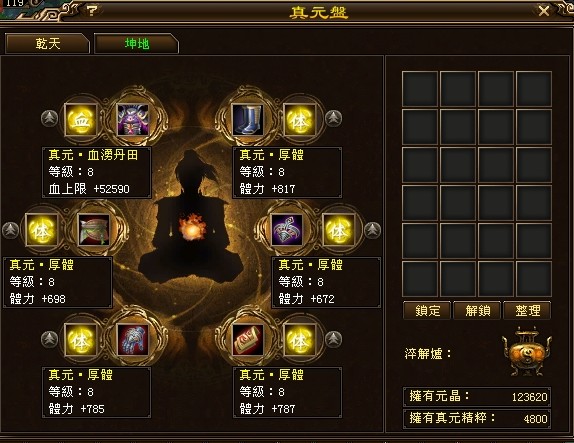Image resolution: width=574 pixels, height=443 pixels.
Task: Select the 坤地 tab
Action: click(137, 44)
